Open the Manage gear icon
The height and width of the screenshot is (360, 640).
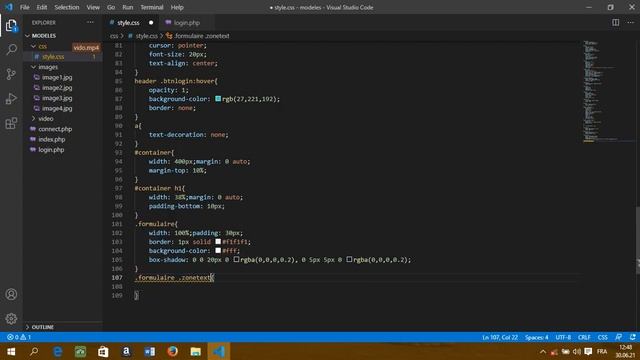11,318
